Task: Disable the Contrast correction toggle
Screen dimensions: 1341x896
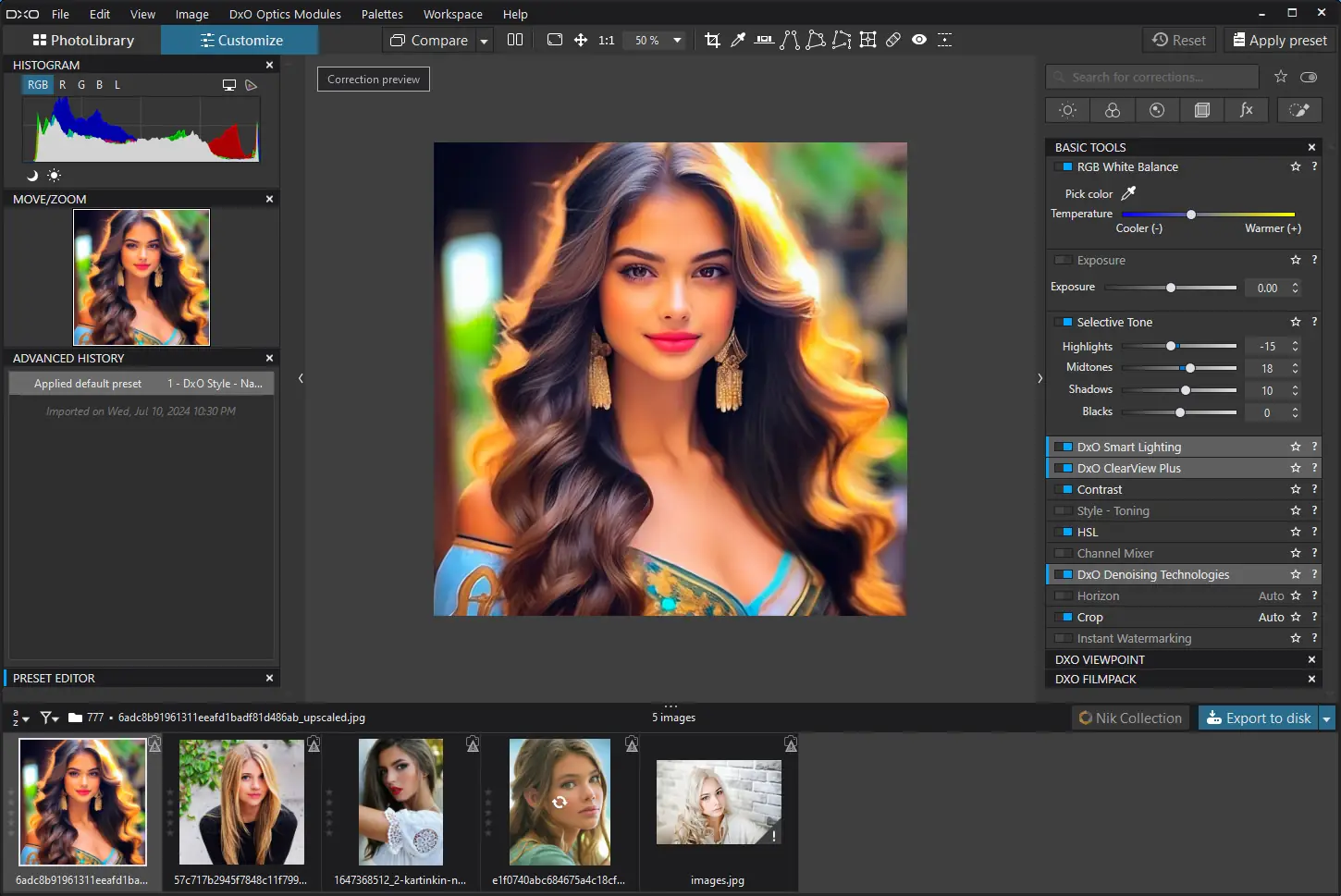Action: [x=1064, y=490]
